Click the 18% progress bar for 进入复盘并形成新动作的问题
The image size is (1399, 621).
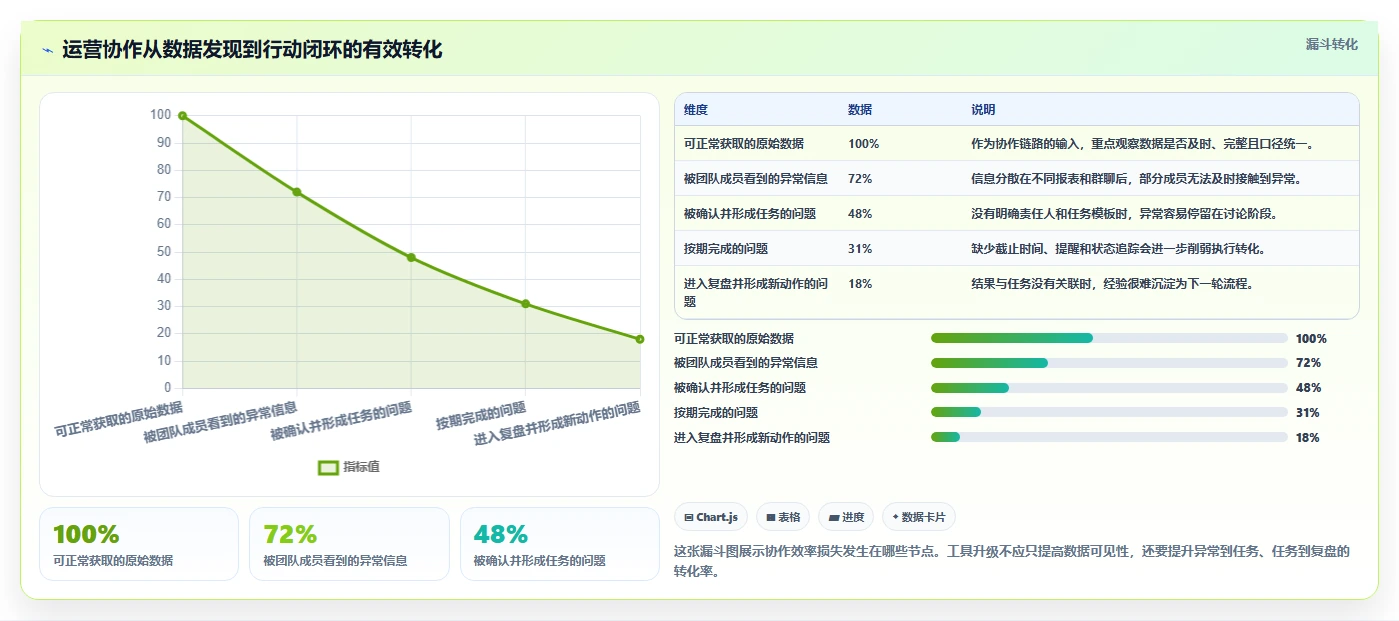tap(1109, 437)
